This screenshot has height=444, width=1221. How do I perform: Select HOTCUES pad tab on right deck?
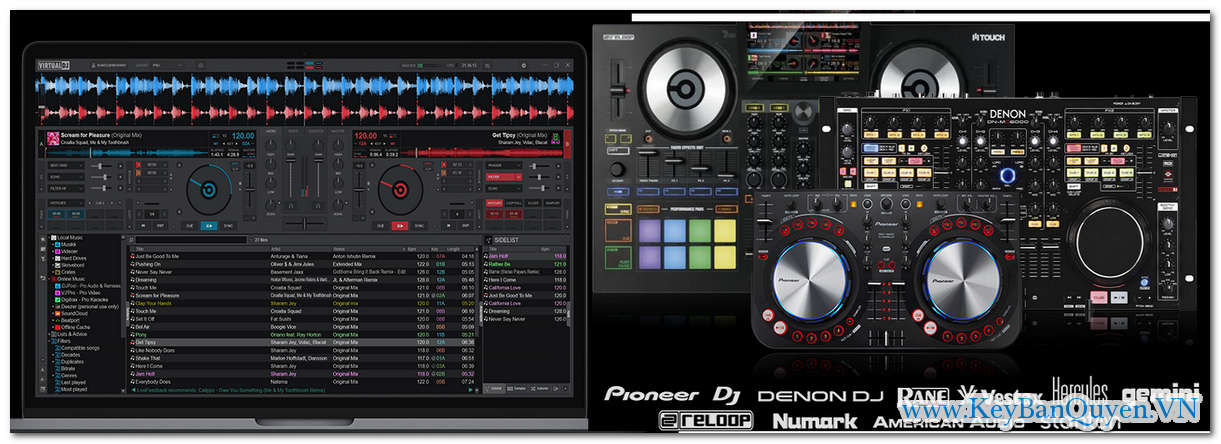pyautogui.click(x=494, y=203)
